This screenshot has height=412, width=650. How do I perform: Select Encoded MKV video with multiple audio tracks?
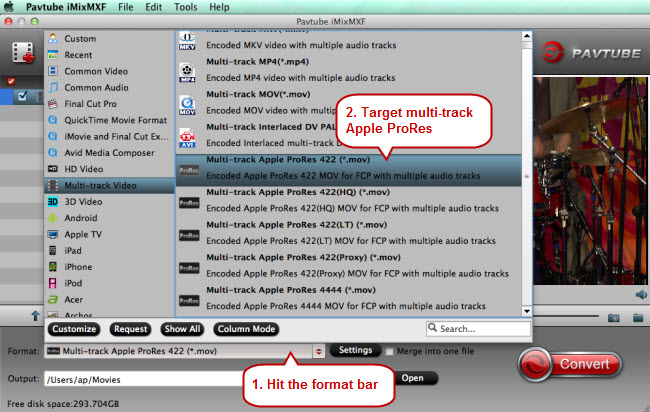pyautogui.click(x=301, y=45)
